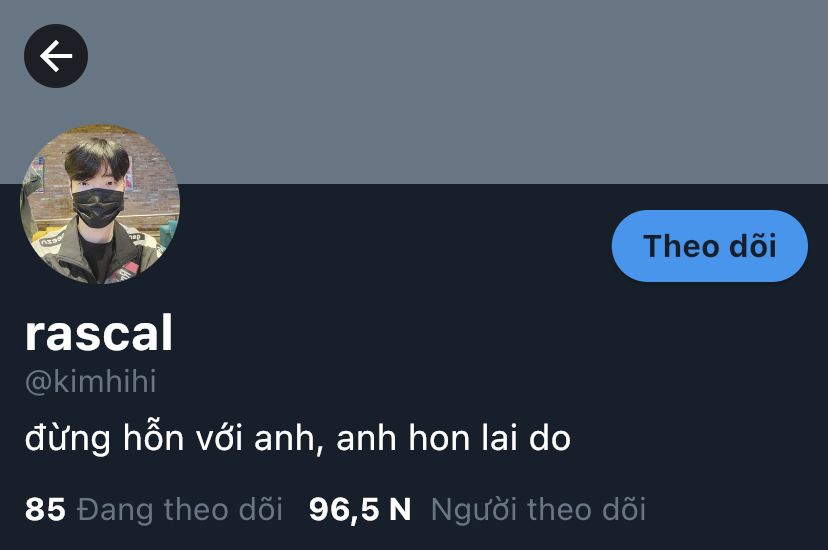The image size is (828, 550).
Task: Click the bio text starting with đừng hỗn
Action: [298, 439]
